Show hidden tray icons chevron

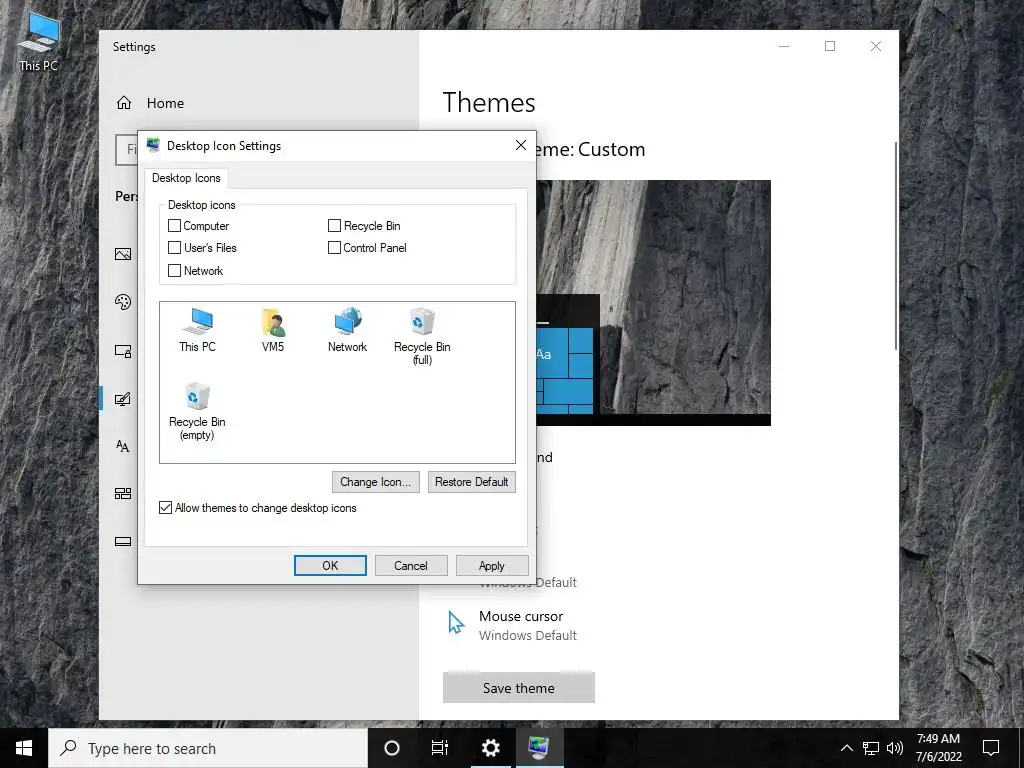click(x=846, y=748)
